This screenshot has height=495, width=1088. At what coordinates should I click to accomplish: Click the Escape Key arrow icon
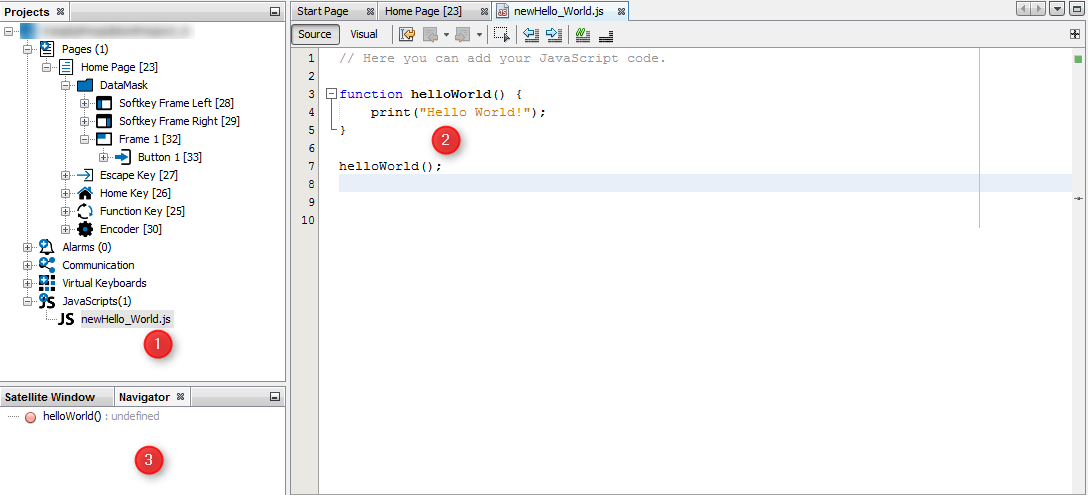pyautogui.click(x=85, y=175)
